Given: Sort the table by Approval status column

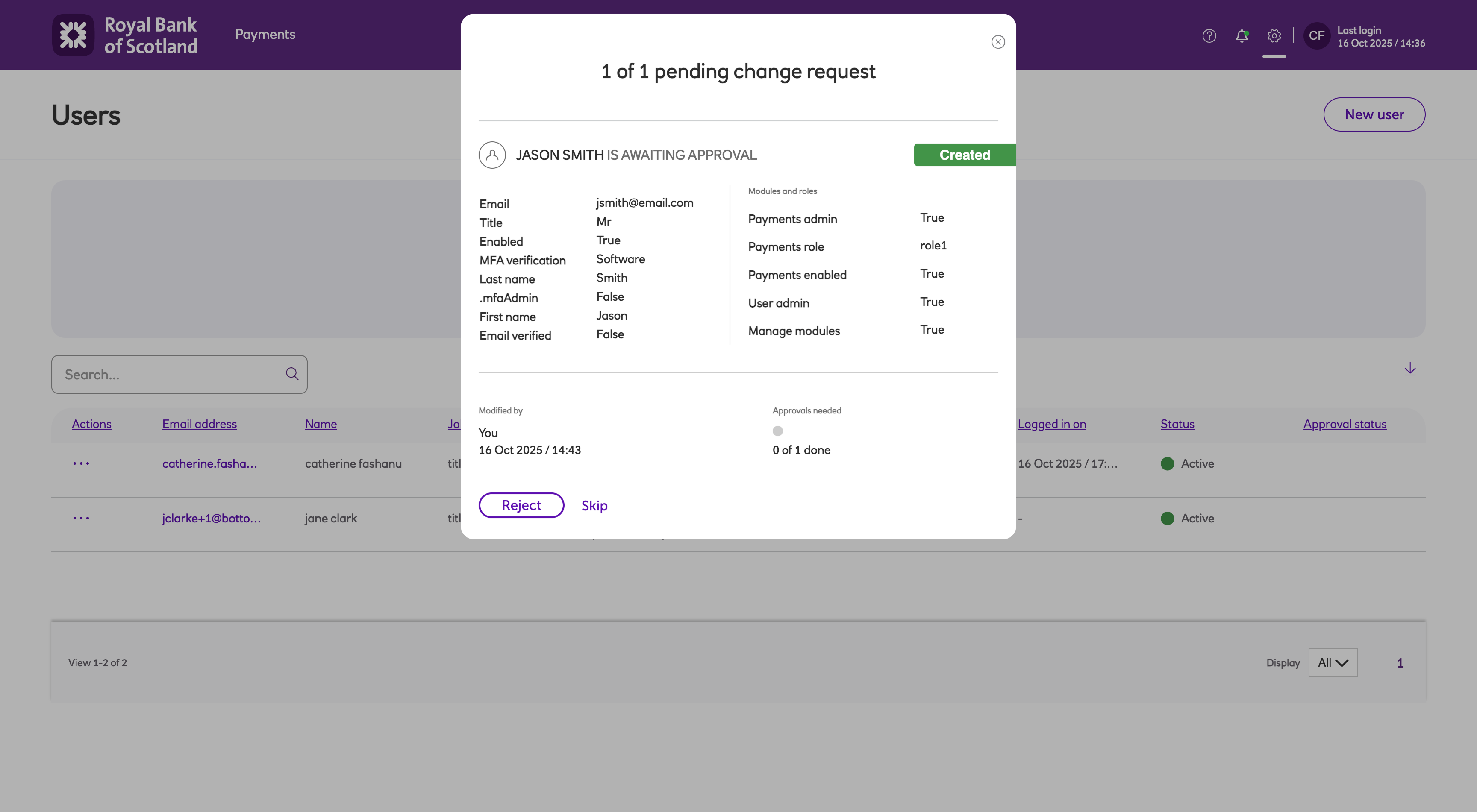Looking at the screenshot, I should [x=1345, y=424].
